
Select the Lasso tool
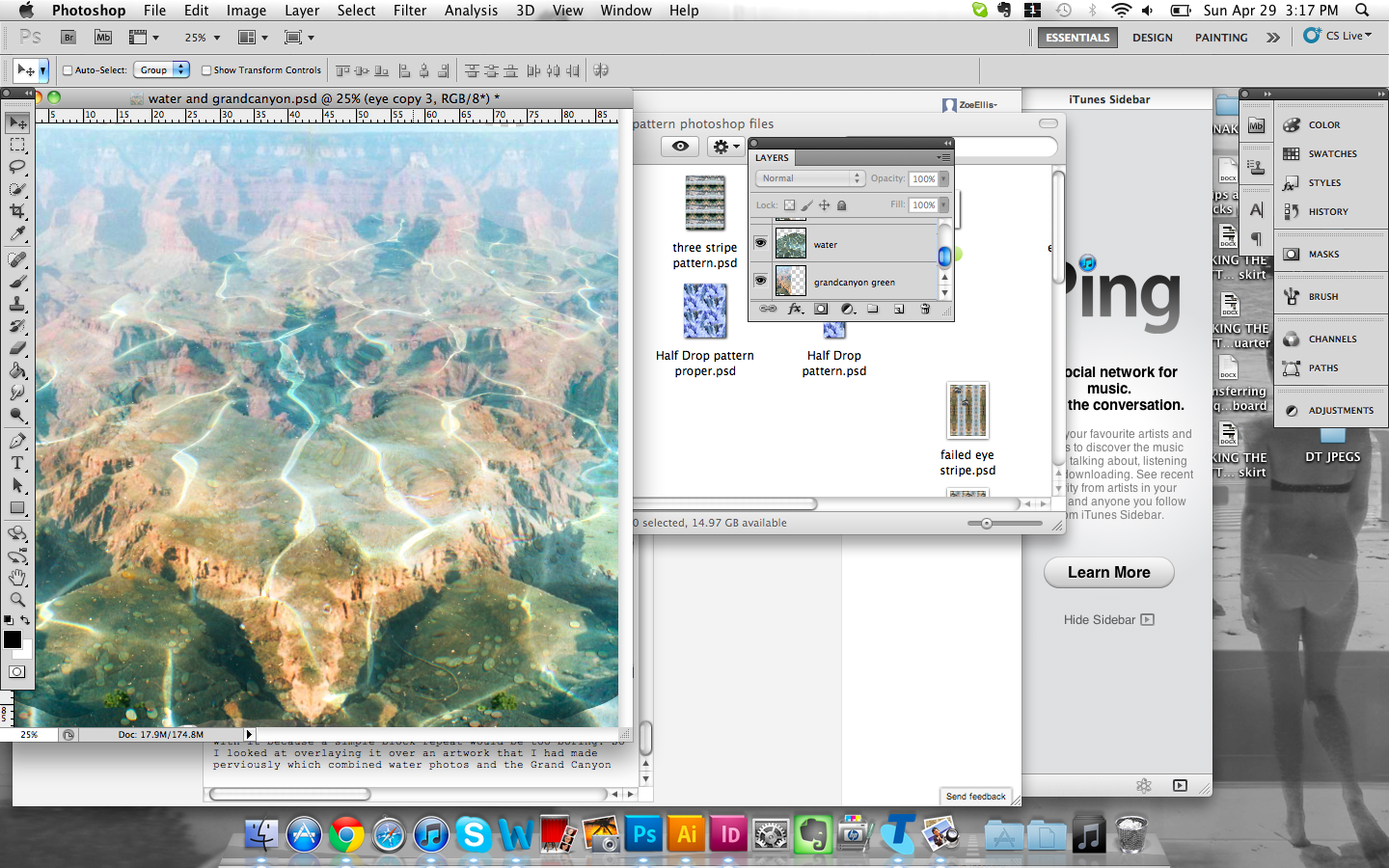16,168
